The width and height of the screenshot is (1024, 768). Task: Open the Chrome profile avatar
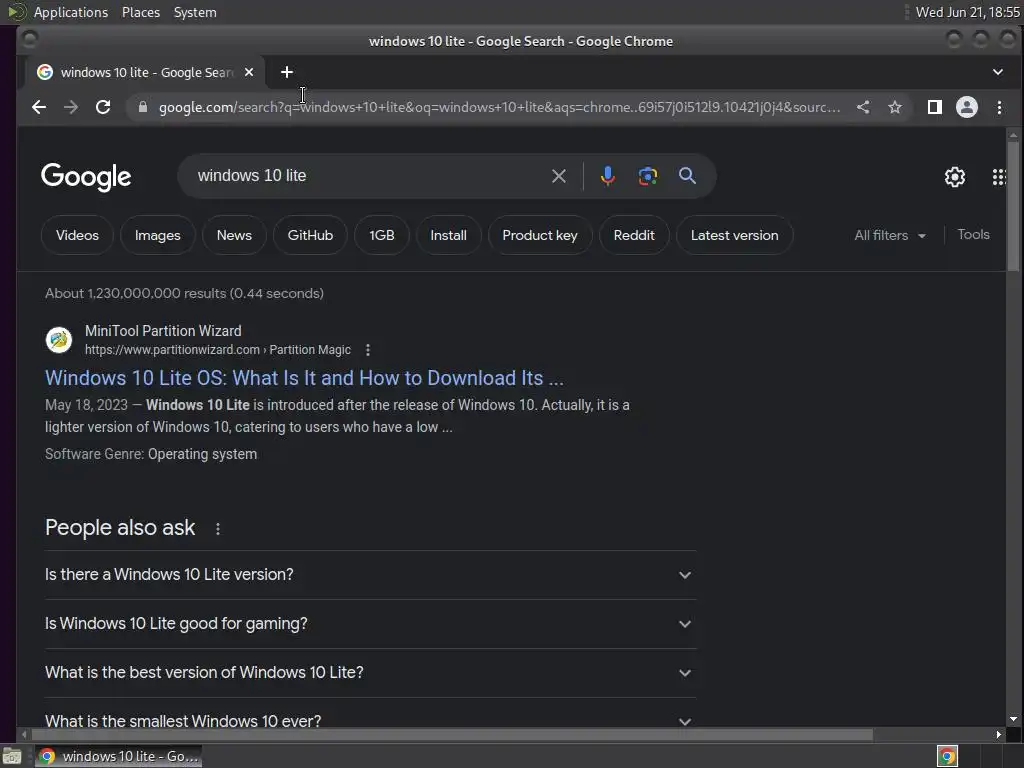click(967, 107)
